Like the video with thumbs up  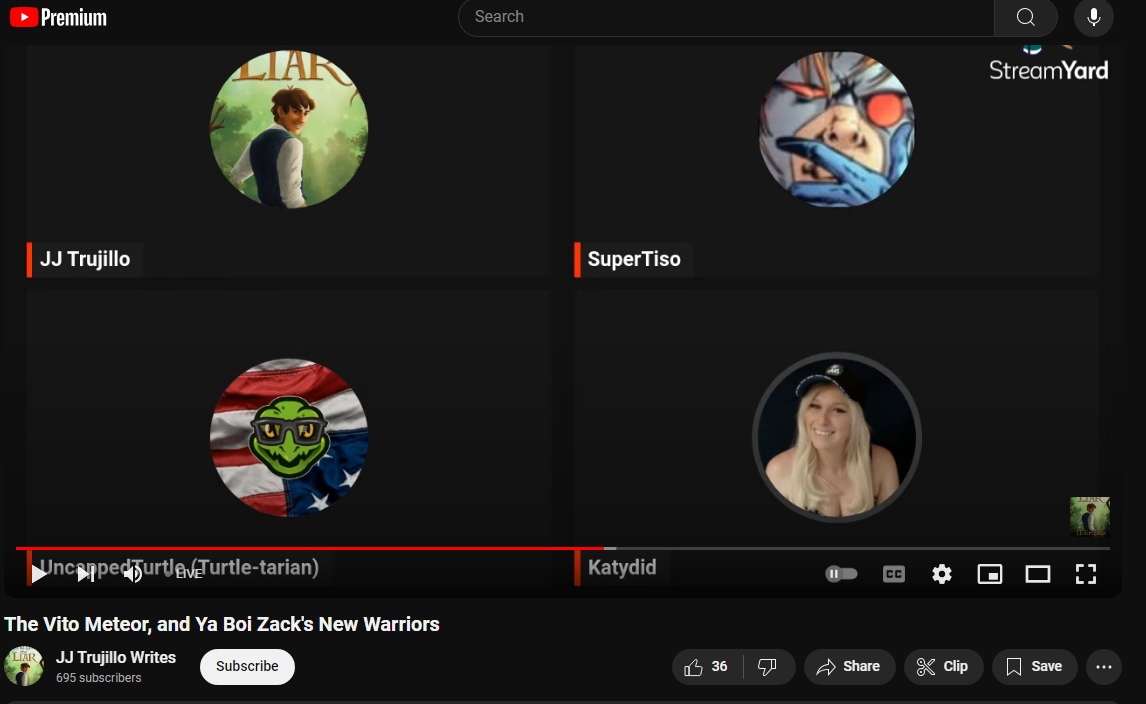click(x=707, y=666)
